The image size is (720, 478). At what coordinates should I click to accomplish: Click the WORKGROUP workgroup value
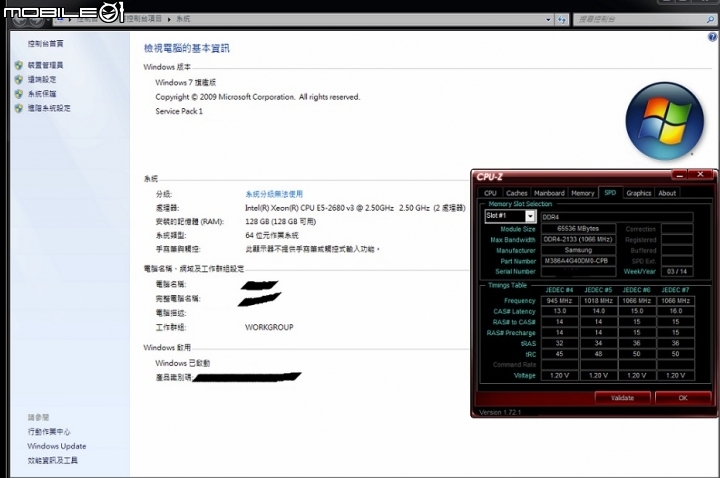click(269, 327)
